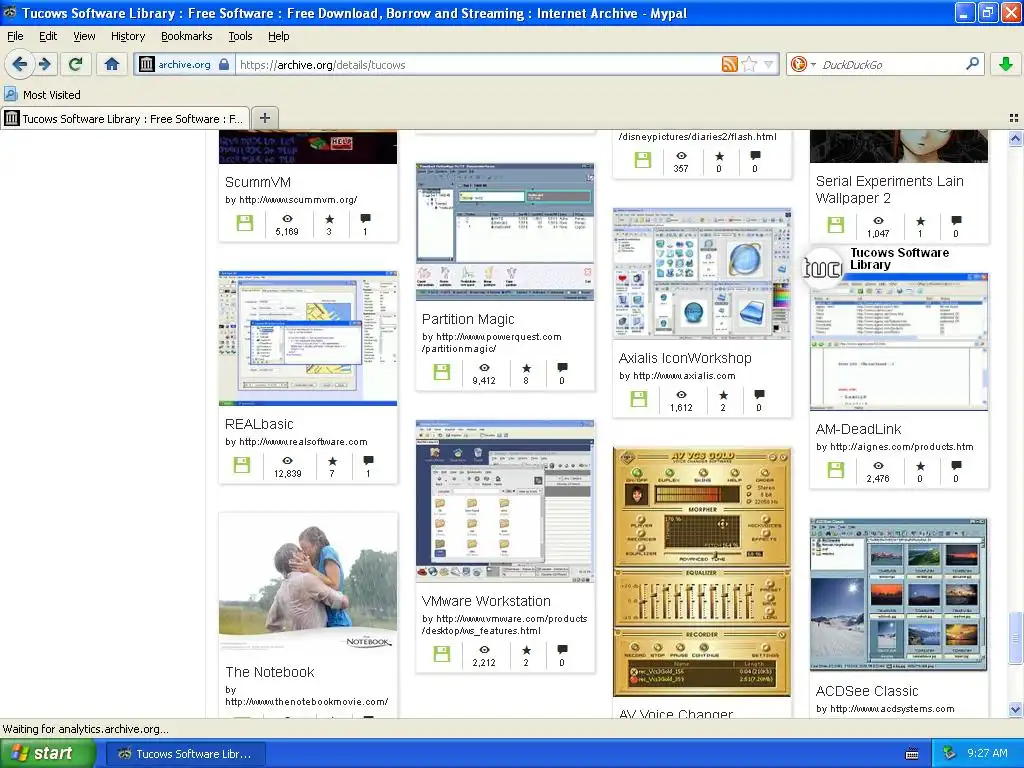Click the URL address field
Screen dimensions: 1024x768
(479, 64)
